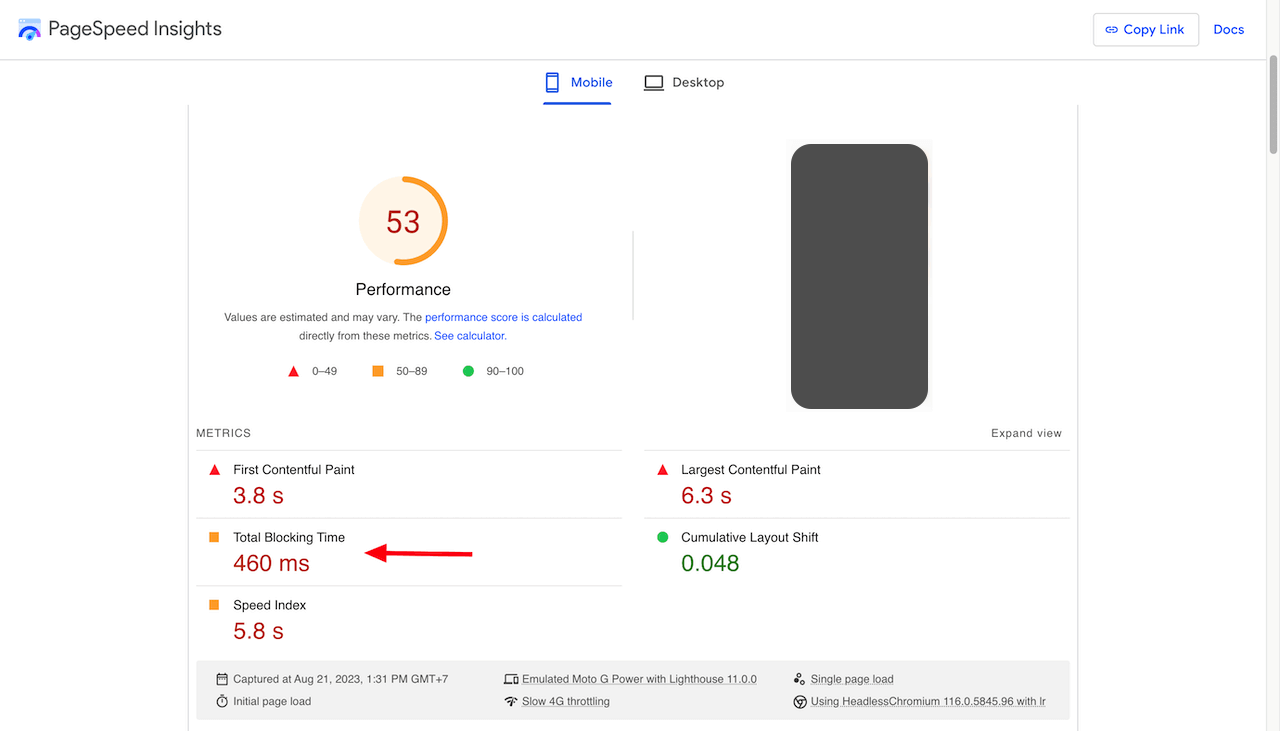Click the 'Captured at Aug 21, 2023' text

(341, 679)
